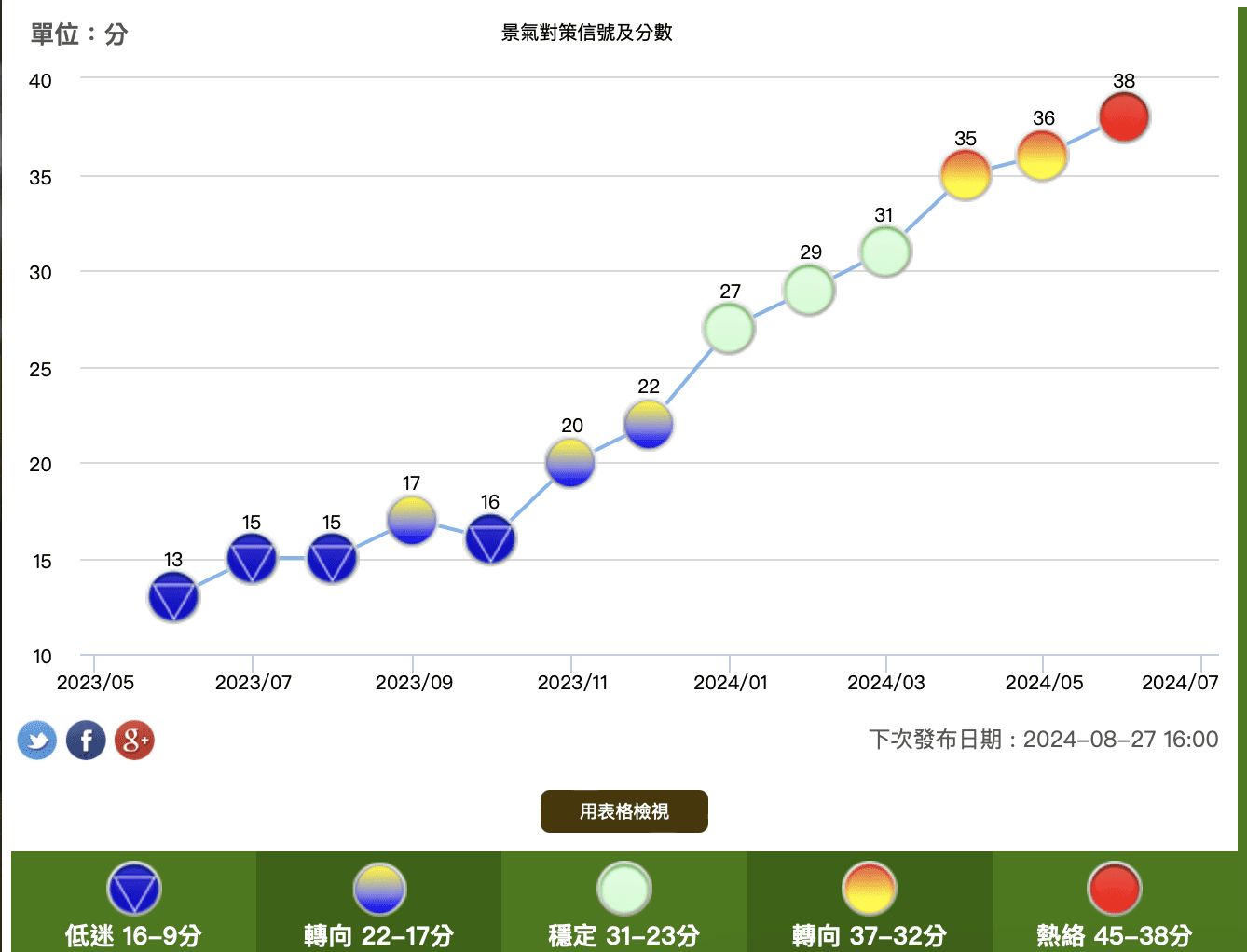
Task: Click the Google Plus share icon
Action: (134, 741)
